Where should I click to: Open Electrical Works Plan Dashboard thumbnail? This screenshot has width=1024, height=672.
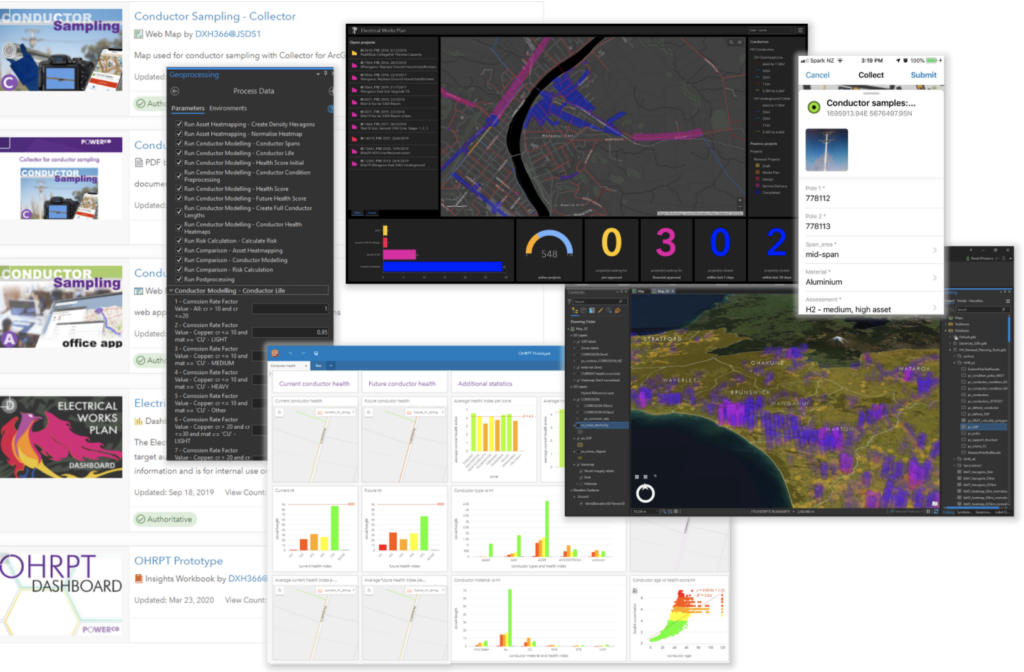click(61, 437)
